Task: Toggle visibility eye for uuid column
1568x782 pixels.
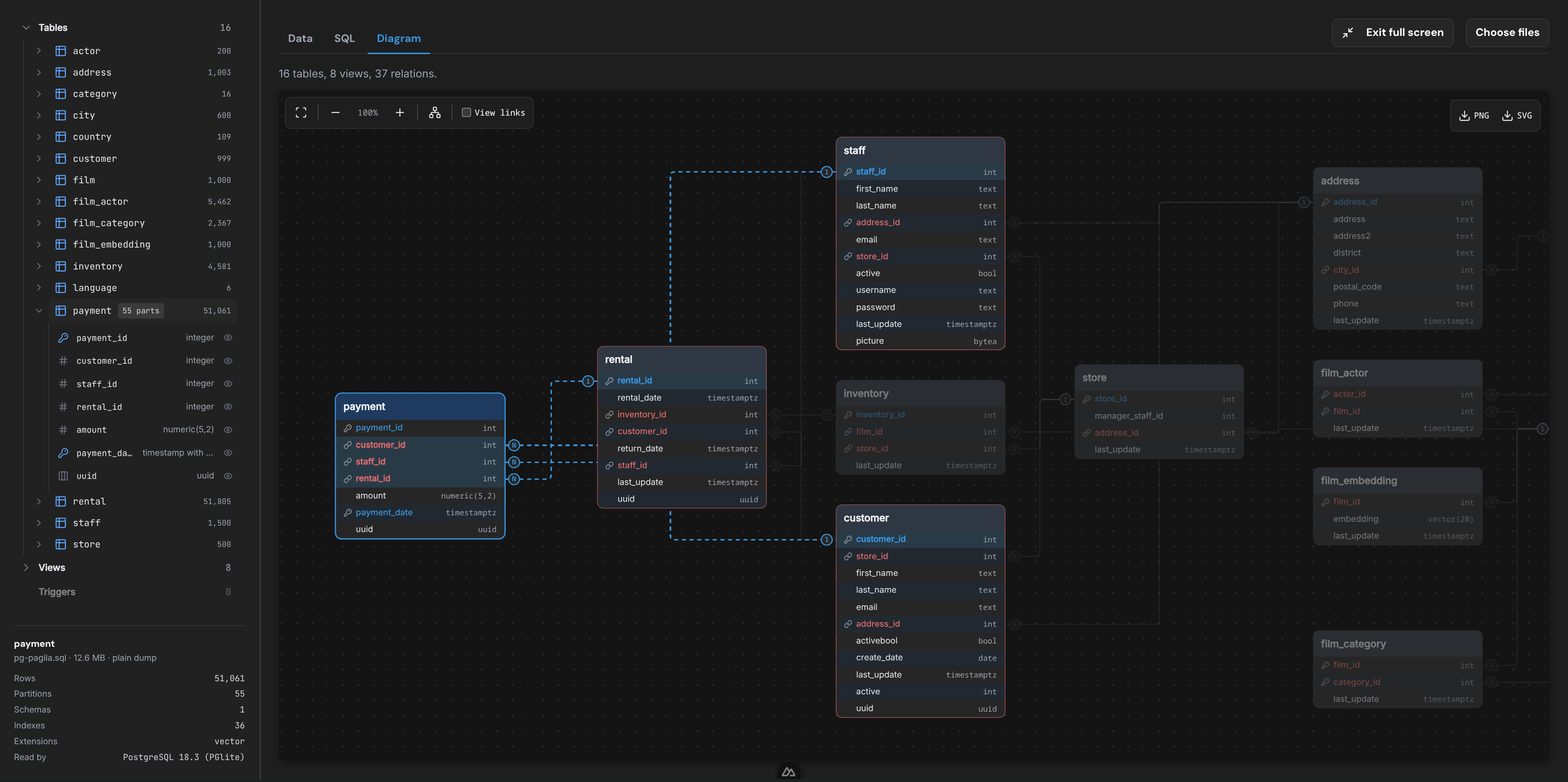Action: (228, 476)
